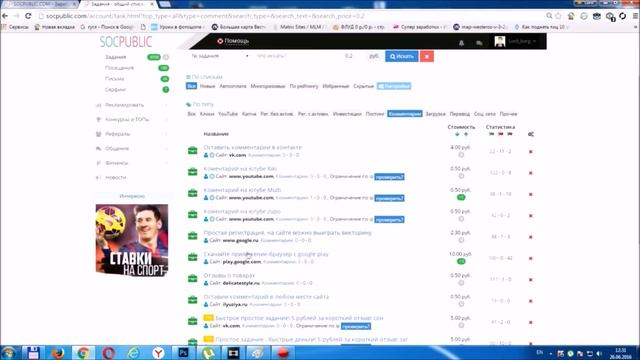Screen dimensions: 640x360
Task: Click briefcase icon for ilyuziya.ru task
Action: [x=193, y=300]
